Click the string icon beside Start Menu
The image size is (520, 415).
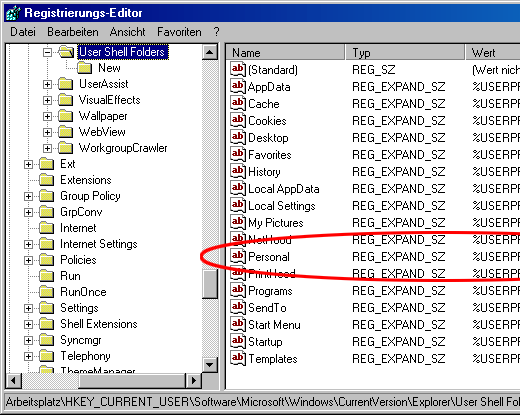click(238, 324)
